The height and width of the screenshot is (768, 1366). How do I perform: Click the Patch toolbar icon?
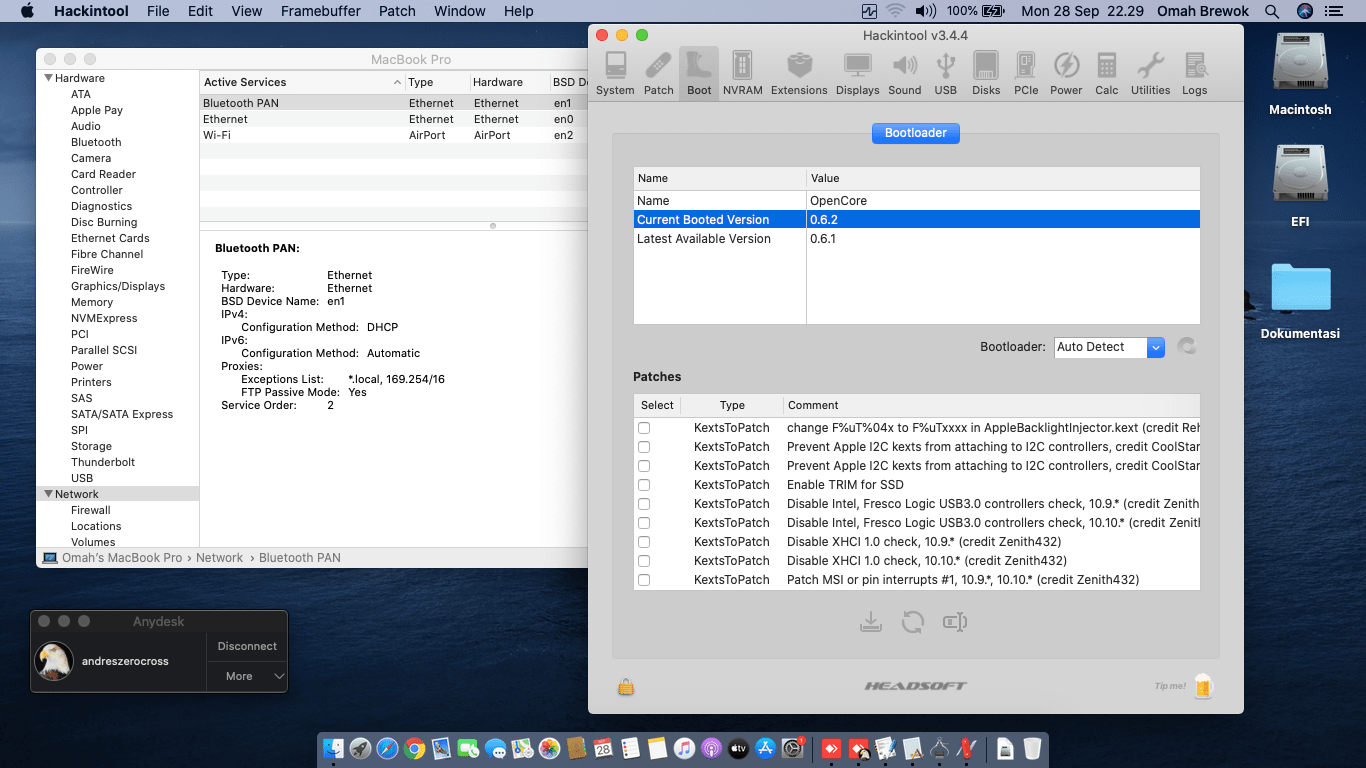click(x=658, y=74)
